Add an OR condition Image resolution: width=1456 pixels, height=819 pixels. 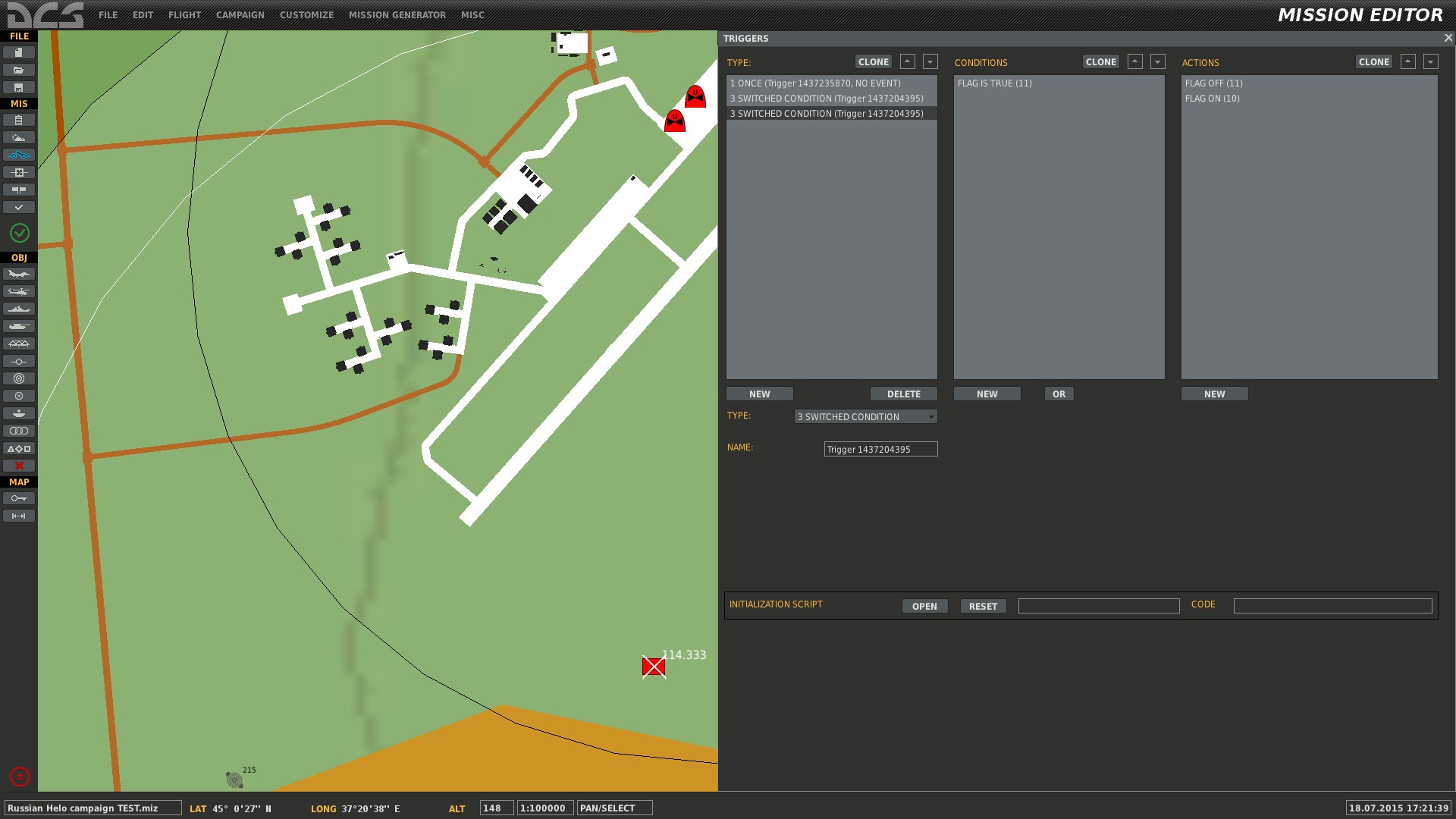(x=1059, y=394)
